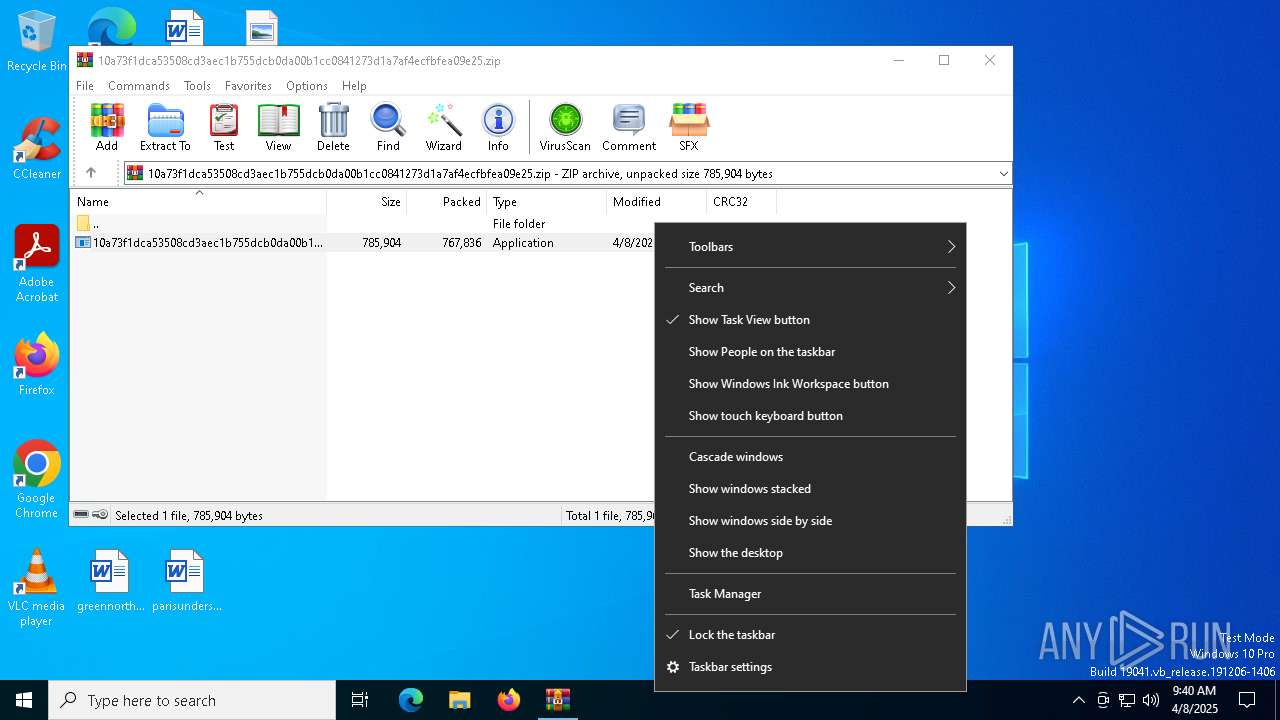Open the Tools menu
The width and height of the screenshot is (1280, 720).
(197, 86)
